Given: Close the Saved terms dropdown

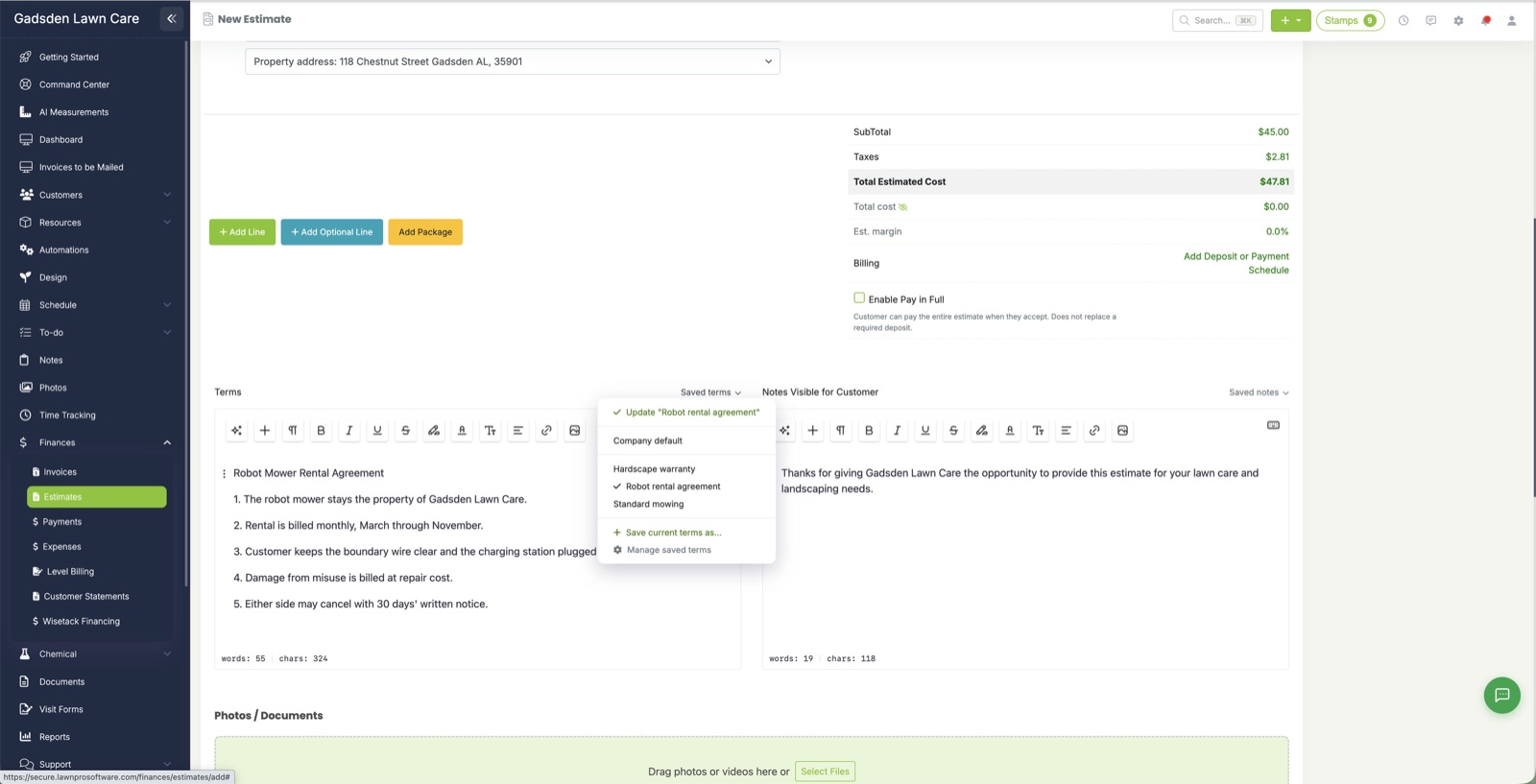Looking at the screenshot, I should [x=710, y=392].
